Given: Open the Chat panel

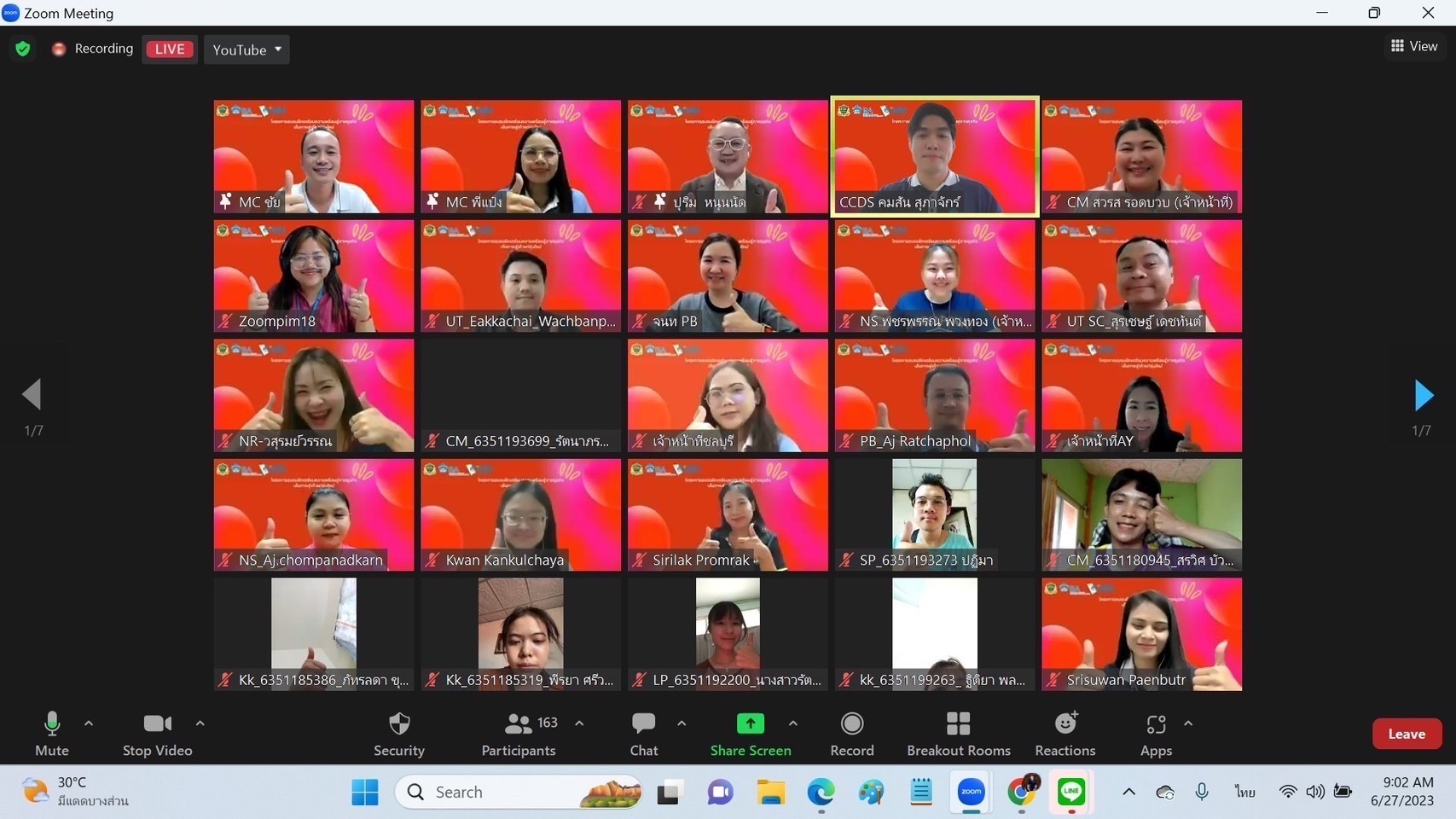Looking at the screenshot, I should 644,734.
